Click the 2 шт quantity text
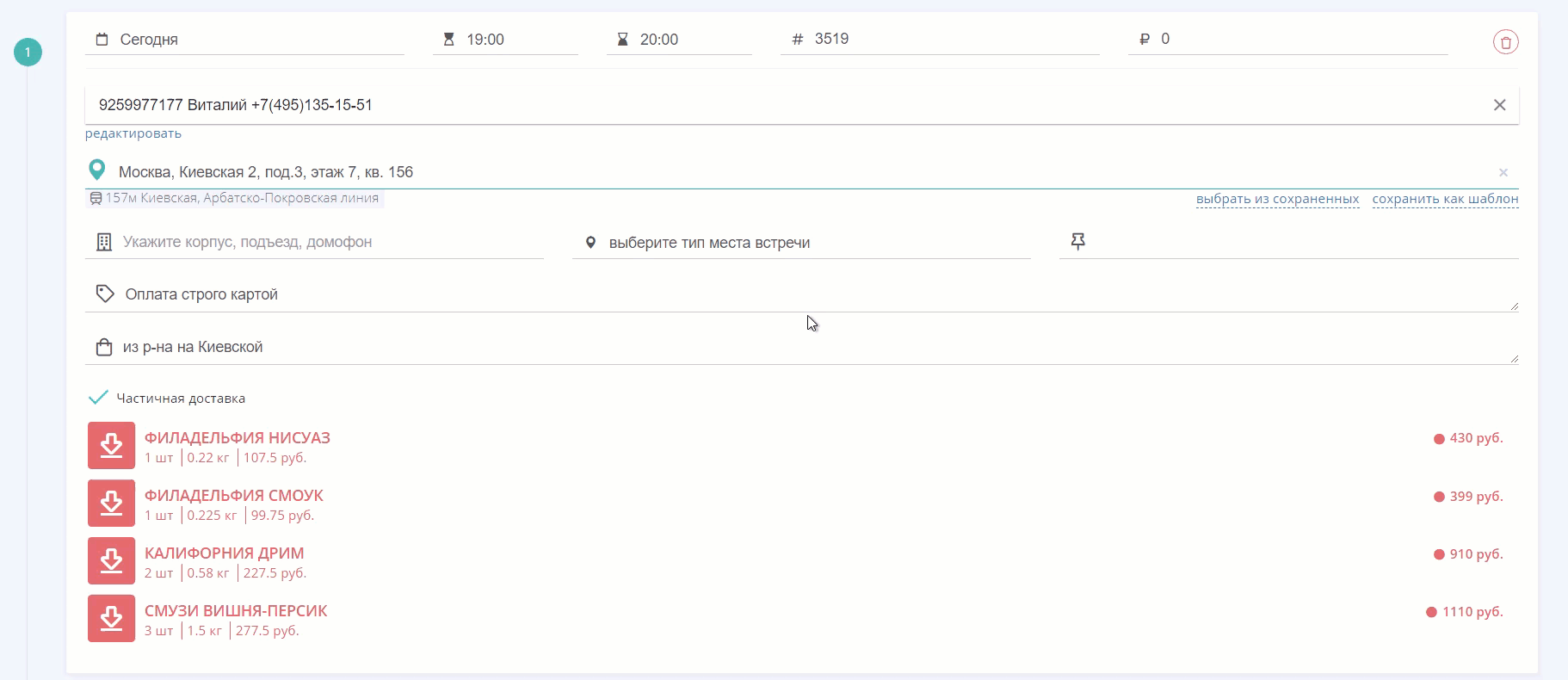 [x=159, y=573]
